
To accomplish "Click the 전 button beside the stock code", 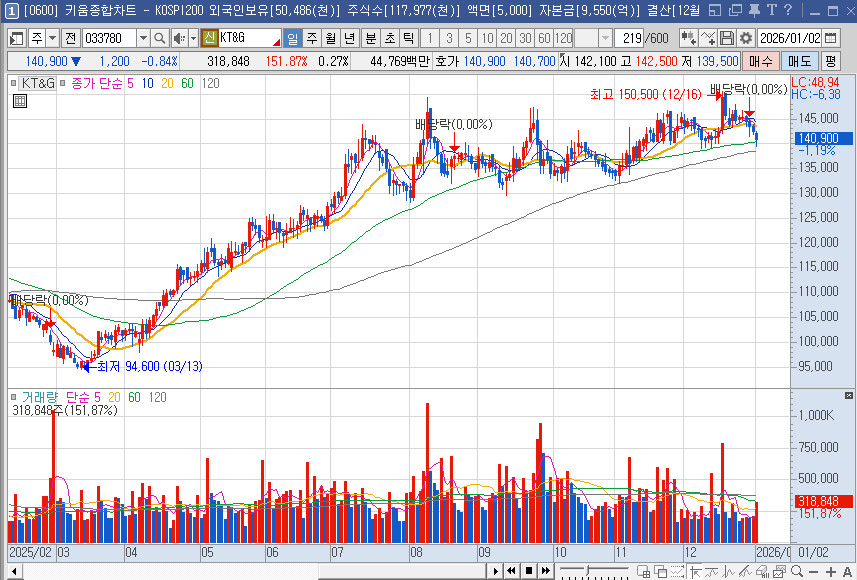I will coord(71,38).
